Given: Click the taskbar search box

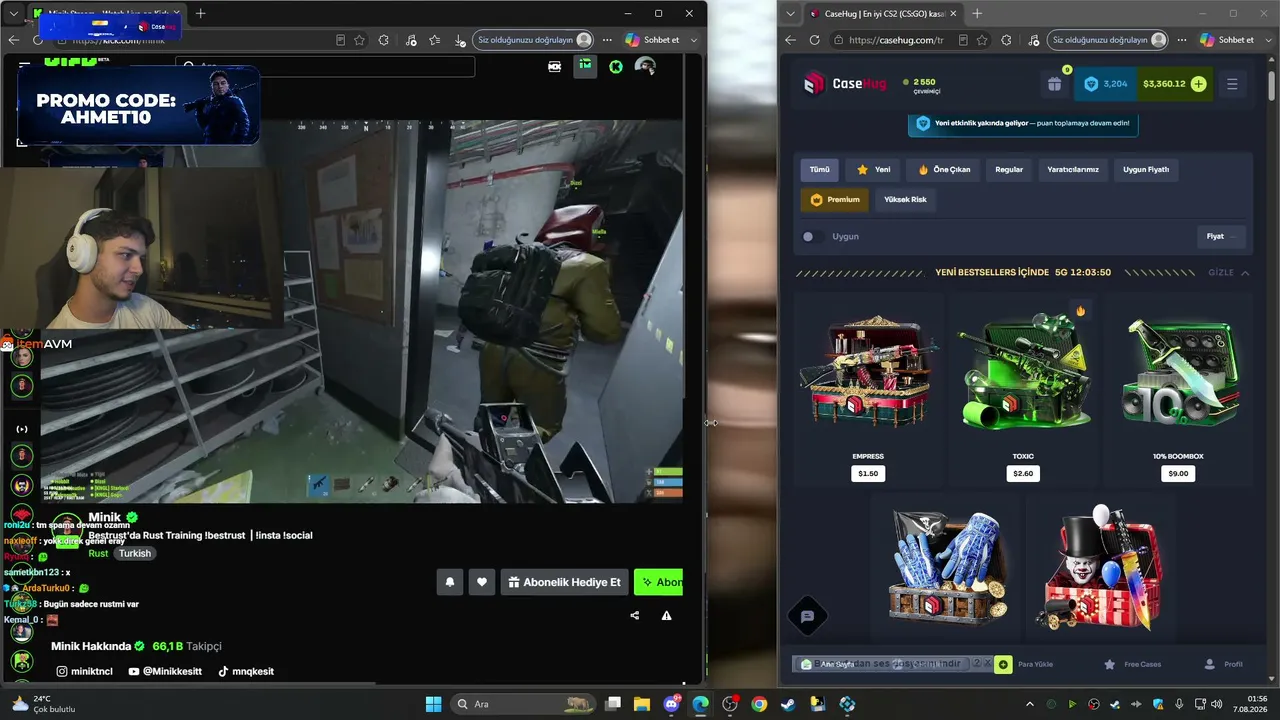Looking at the screenshot, I should tap(523, 704).
